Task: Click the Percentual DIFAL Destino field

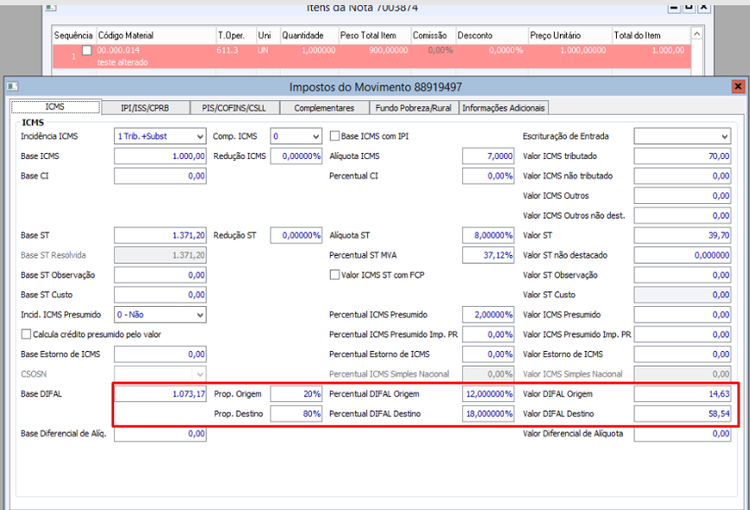Action: click(x=488, y=414)
